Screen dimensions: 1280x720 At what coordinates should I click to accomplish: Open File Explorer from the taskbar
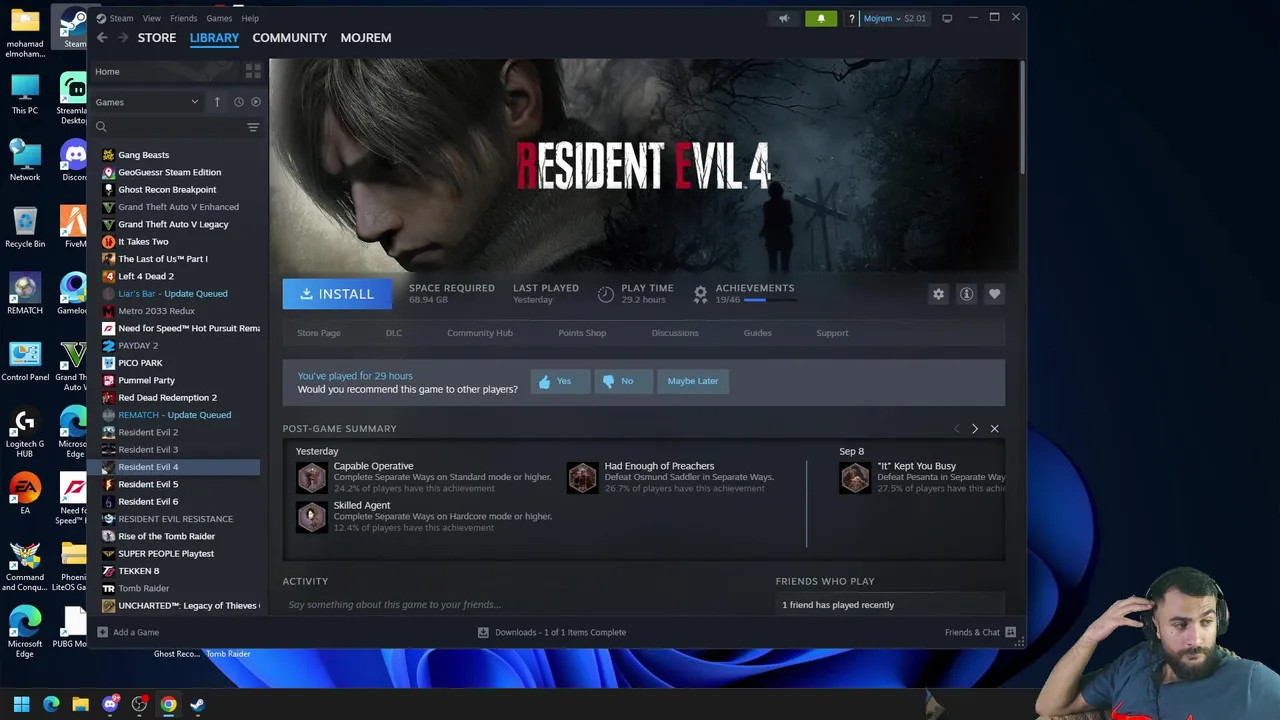point(80,704)
